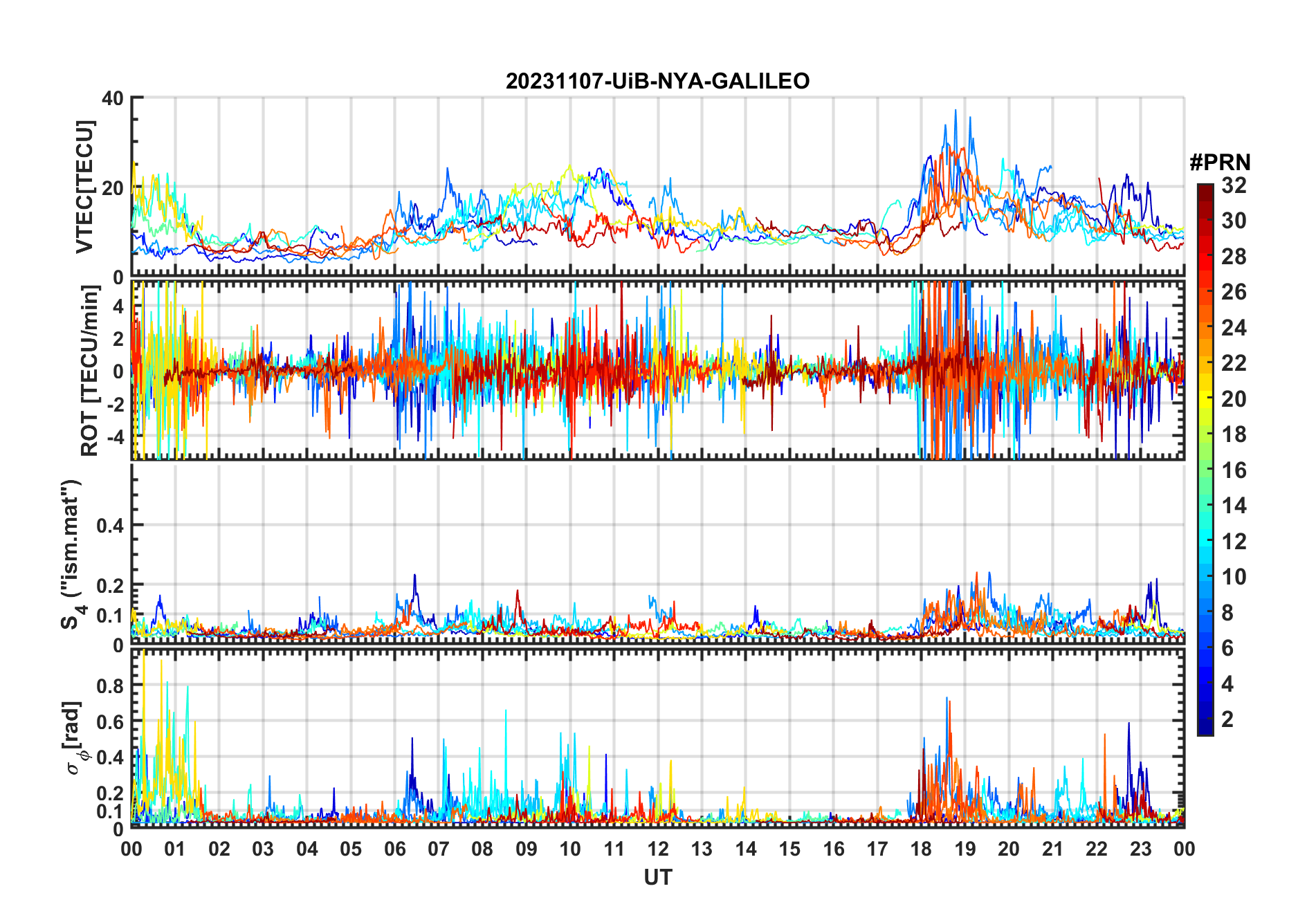Click x-axis tick label 03
Image resolution: width=1316 pixels, height=920 pixels.
click(263, 849)
